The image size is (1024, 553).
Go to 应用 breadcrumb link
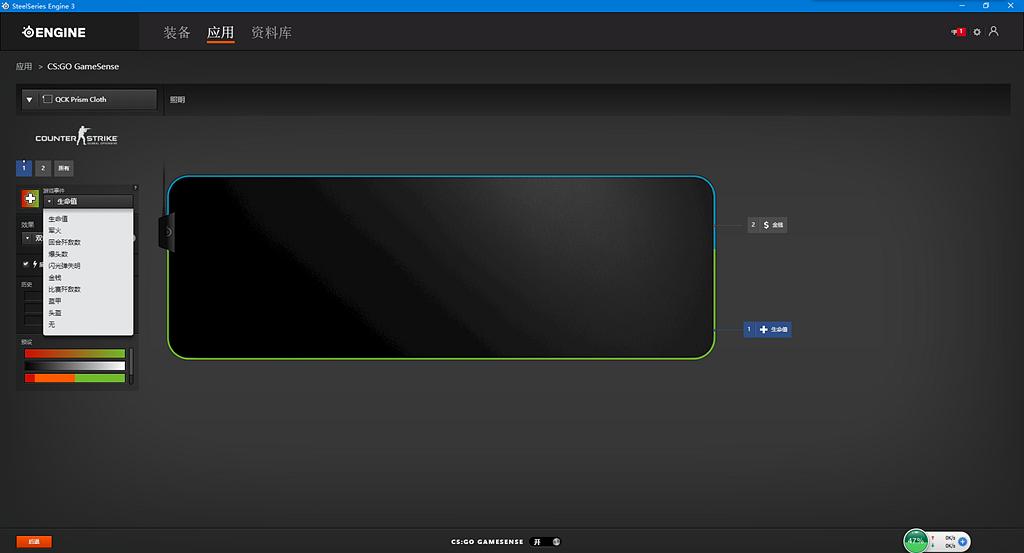coord(24,66)
